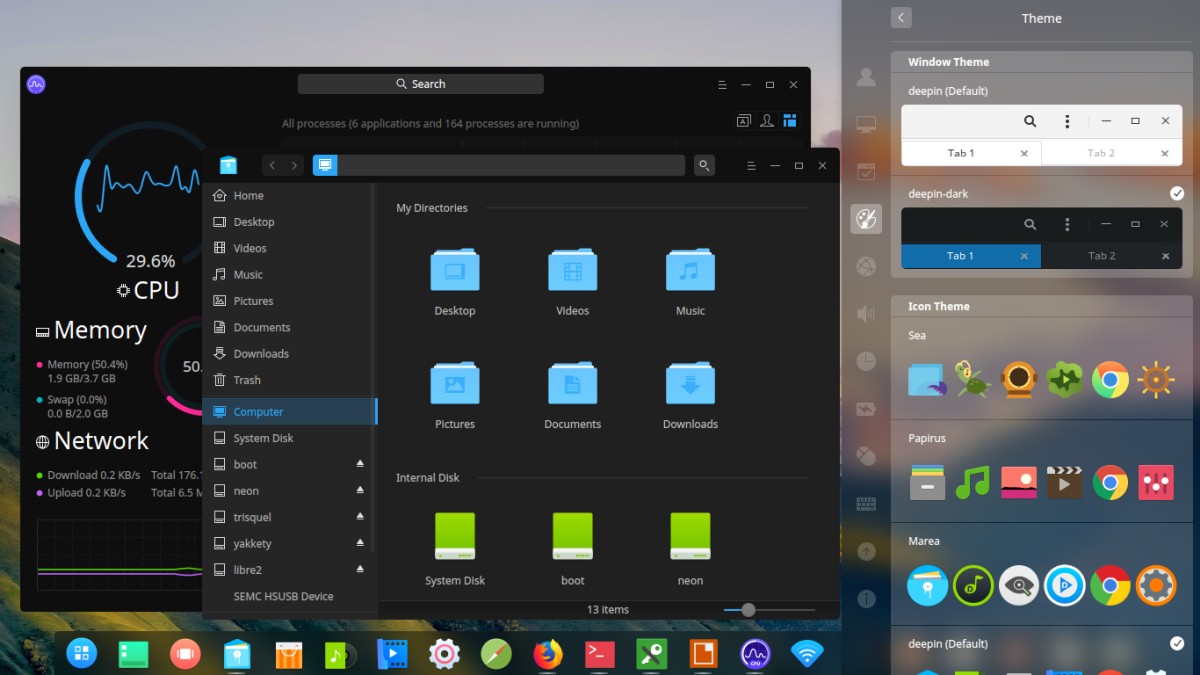Switch System Monitor to the grid process view

pos(789,120)
